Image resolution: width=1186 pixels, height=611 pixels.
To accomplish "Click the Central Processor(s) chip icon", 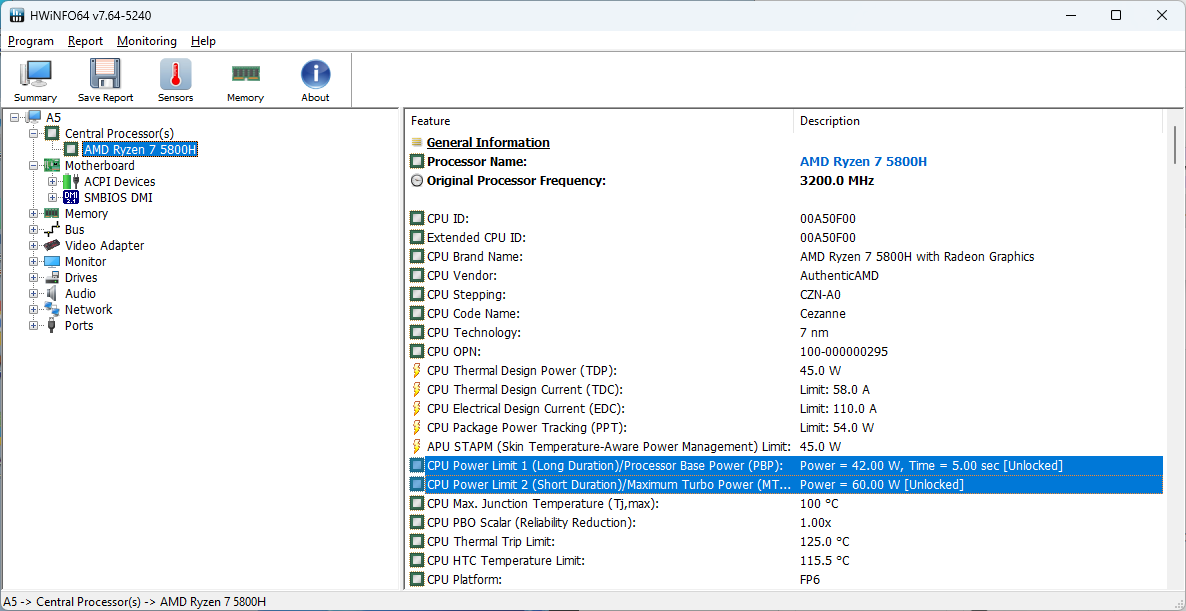I will (52, 133).
